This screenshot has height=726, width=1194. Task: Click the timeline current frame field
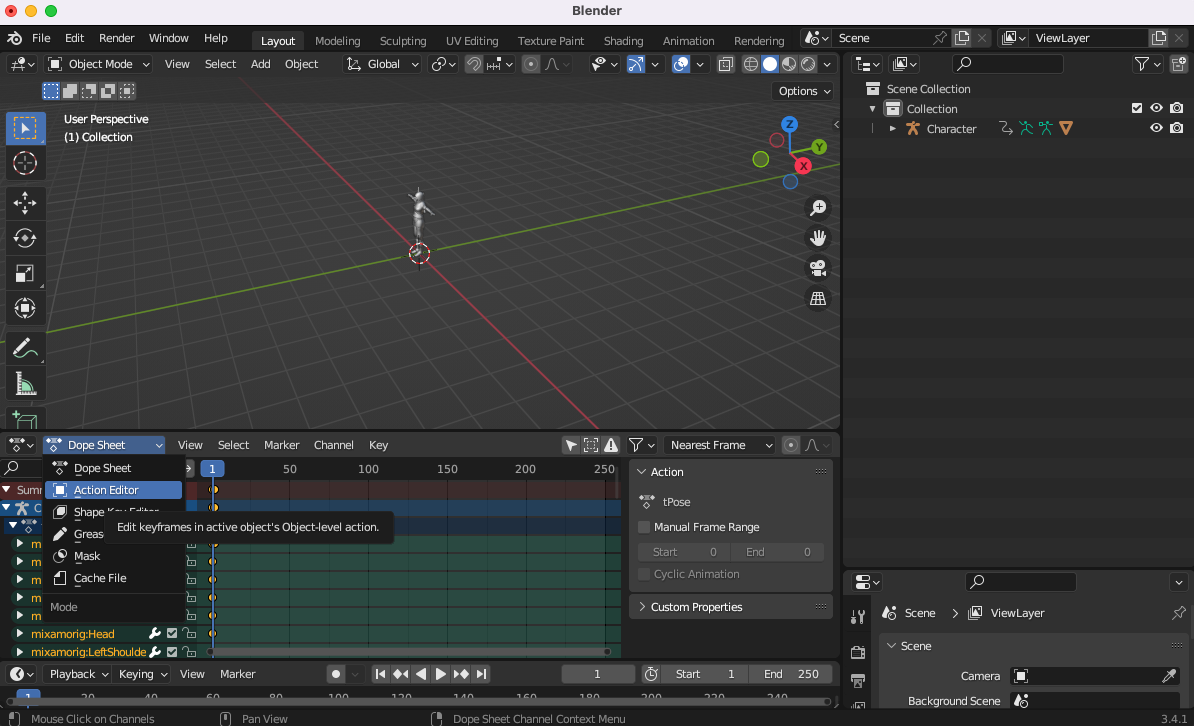598,674
